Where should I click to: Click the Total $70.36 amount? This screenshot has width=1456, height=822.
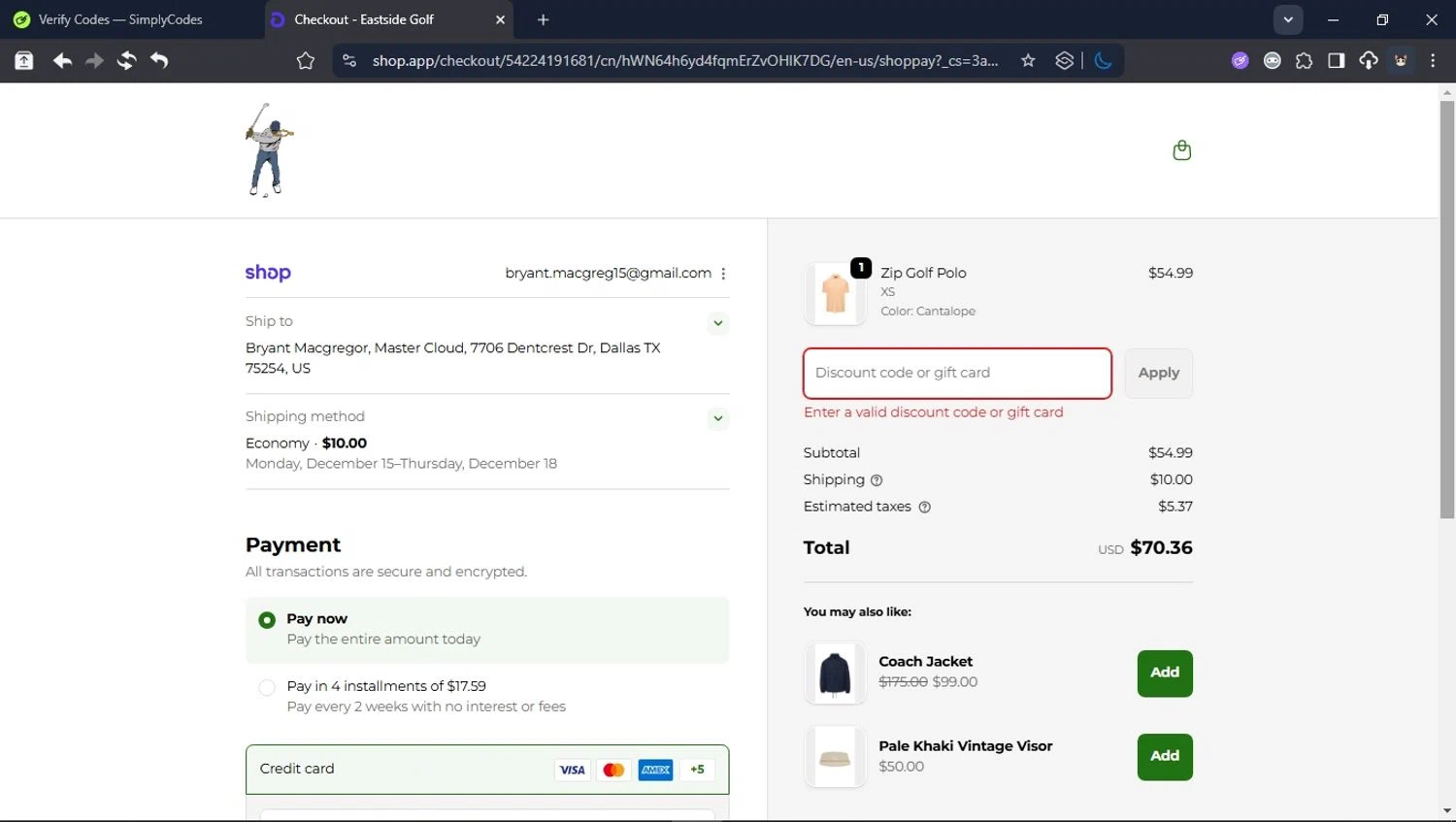(1161, 548)
